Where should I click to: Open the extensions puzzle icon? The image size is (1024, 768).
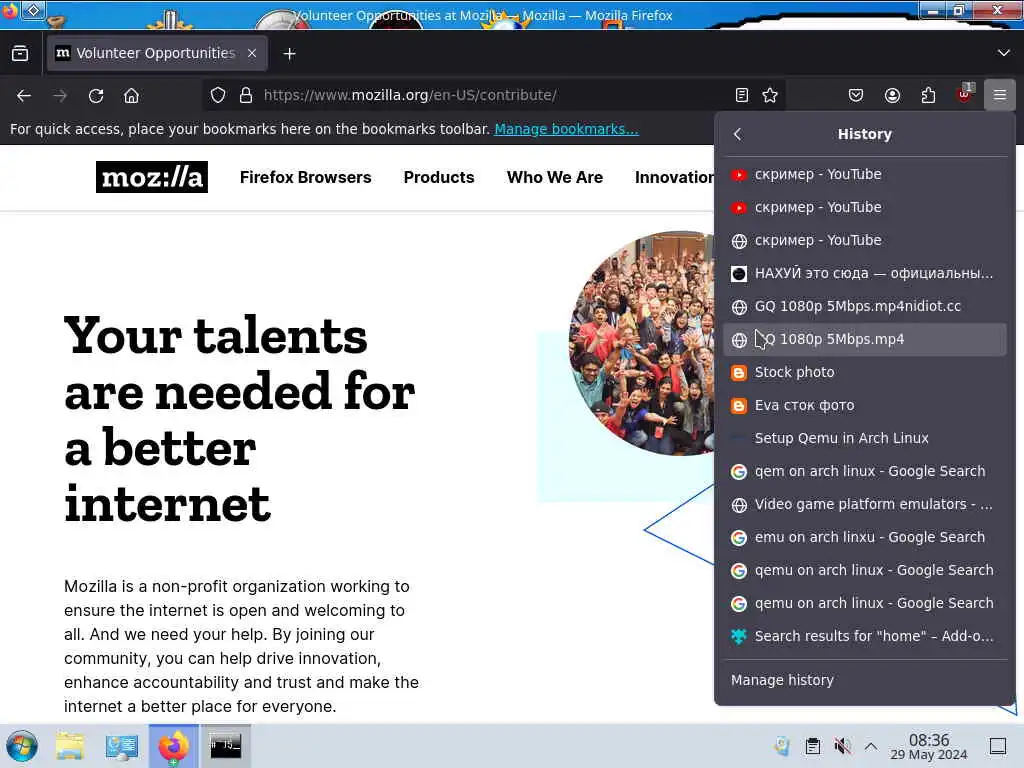[928, 95]
